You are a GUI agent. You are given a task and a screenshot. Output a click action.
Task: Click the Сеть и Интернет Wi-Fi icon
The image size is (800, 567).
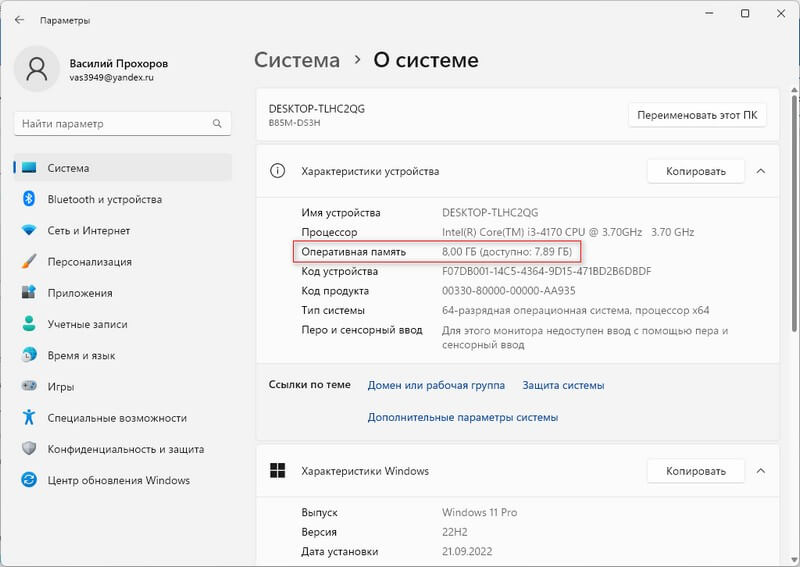click(29, 230)
